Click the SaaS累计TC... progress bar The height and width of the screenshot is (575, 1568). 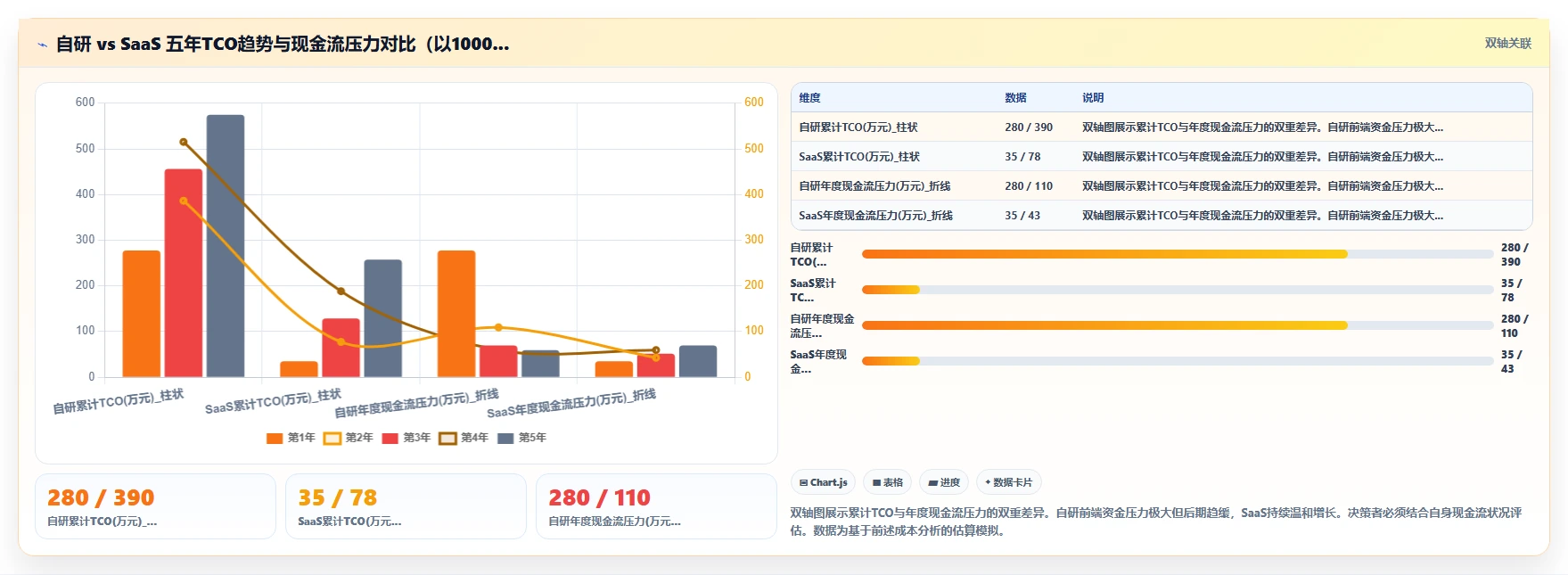[1178, 290]
